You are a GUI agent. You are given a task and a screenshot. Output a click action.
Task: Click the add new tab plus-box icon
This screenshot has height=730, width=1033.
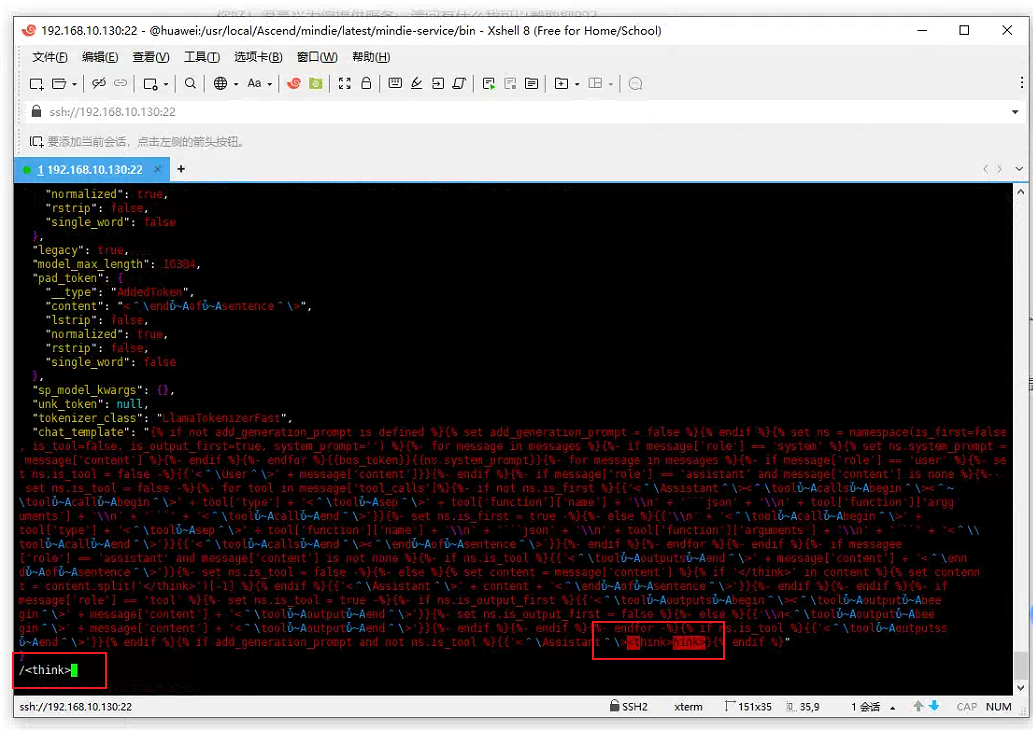point(561,83)
